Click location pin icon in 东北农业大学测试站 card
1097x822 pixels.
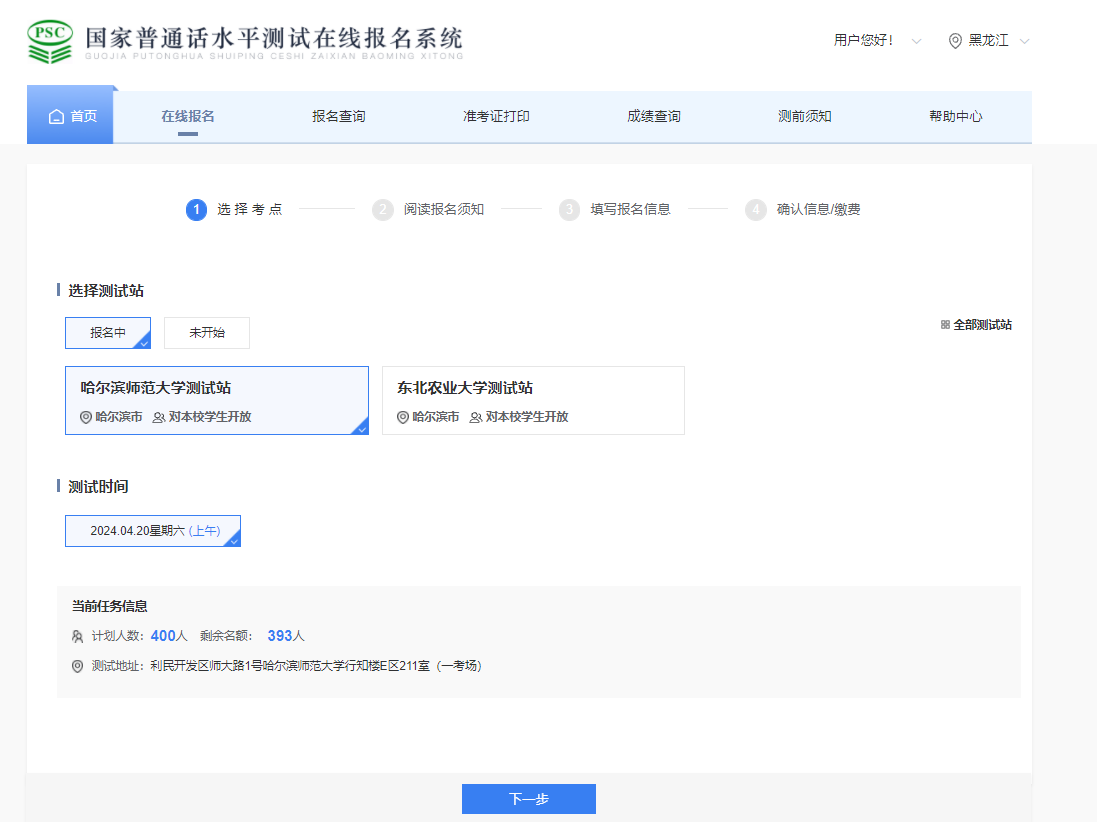click(x=403, y=417)
